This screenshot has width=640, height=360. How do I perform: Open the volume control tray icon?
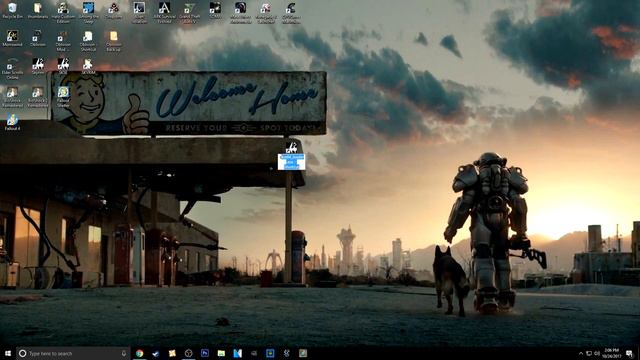[x=597, y=353]
